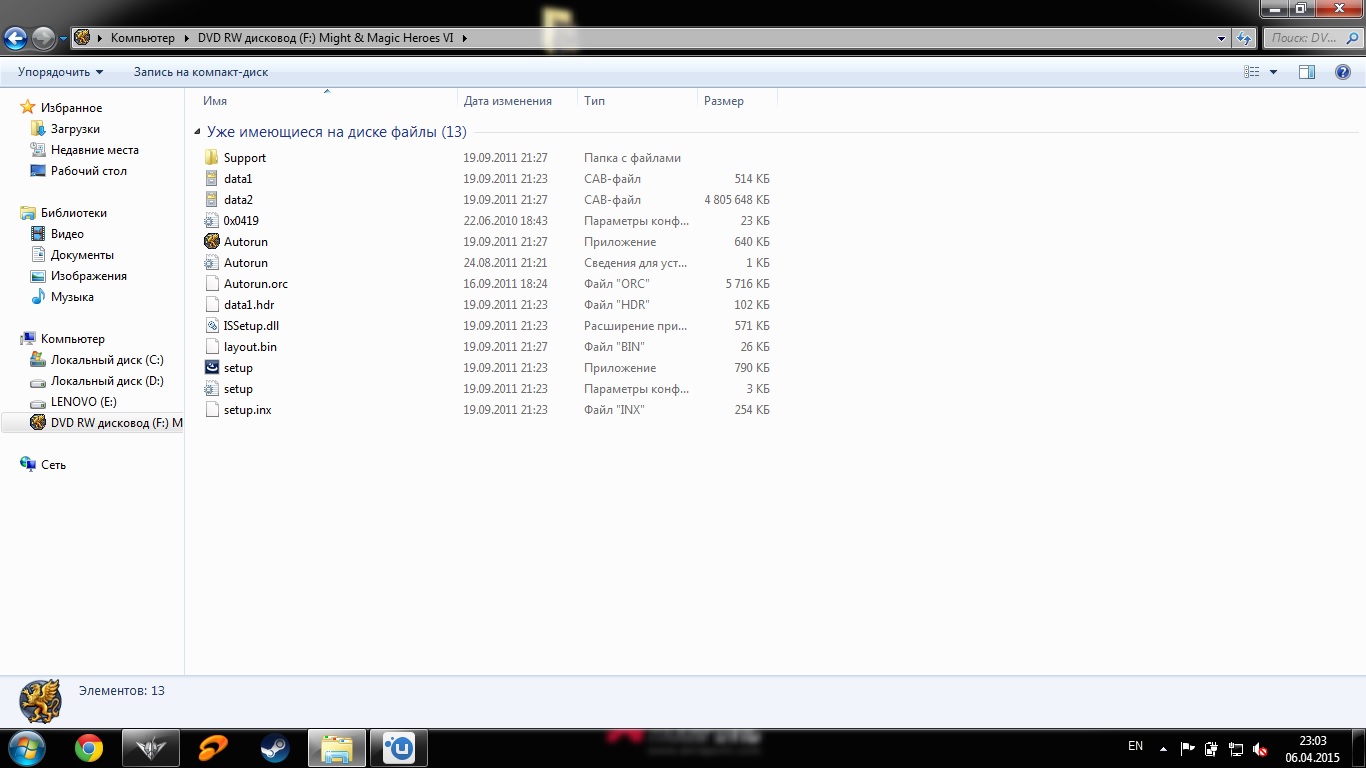Open the Видео library
The height and width of the screenshot is (768, 1366).
click(67, 234)
